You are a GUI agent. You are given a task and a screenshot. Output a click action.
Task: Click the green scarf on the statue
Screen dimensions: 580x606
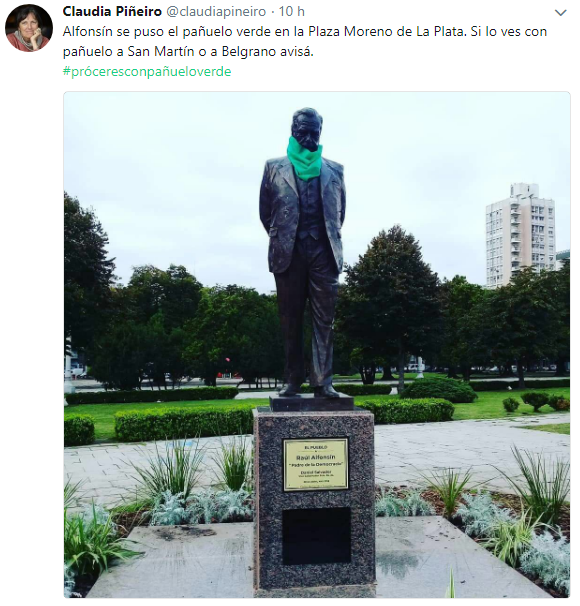(x=304, y=160)
